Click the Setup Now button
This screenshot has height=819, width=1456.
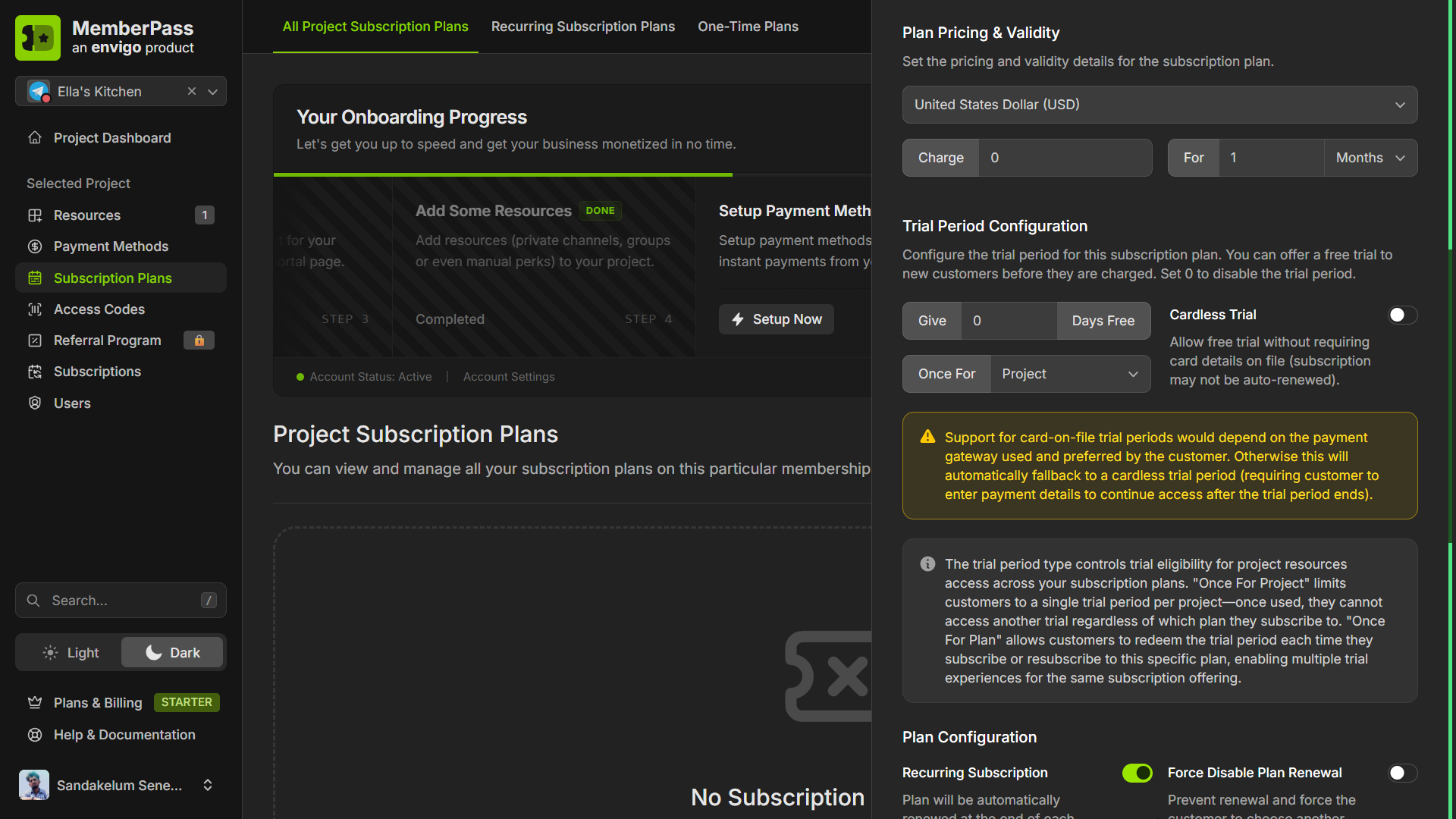point(776,319)
